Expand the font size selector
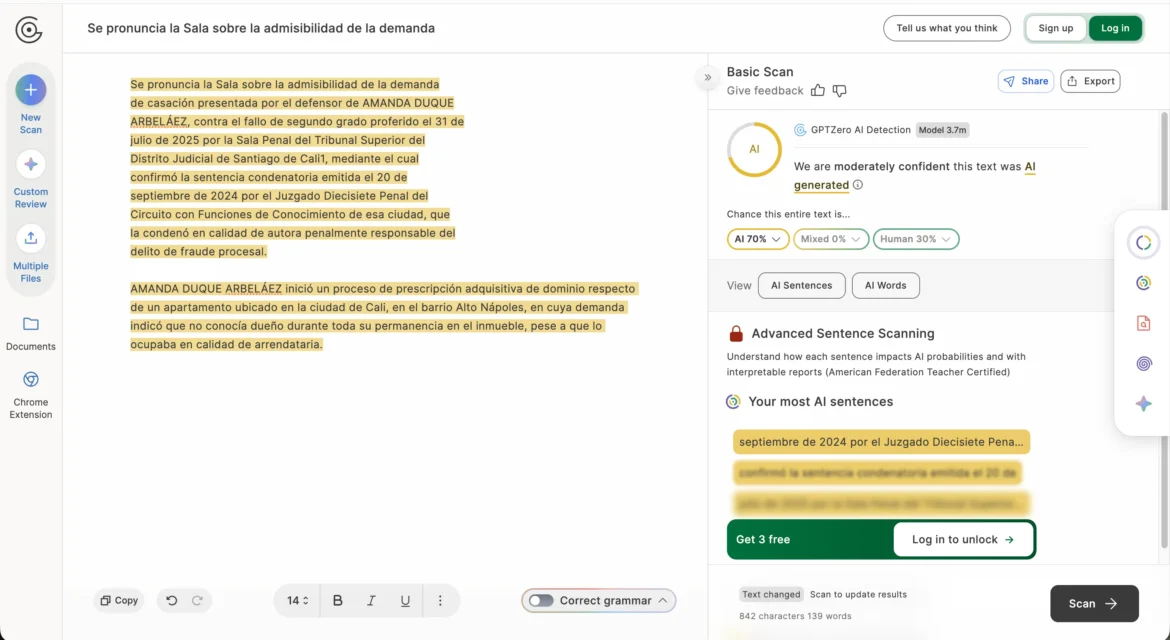1170x640 pixels. [295, 600]
